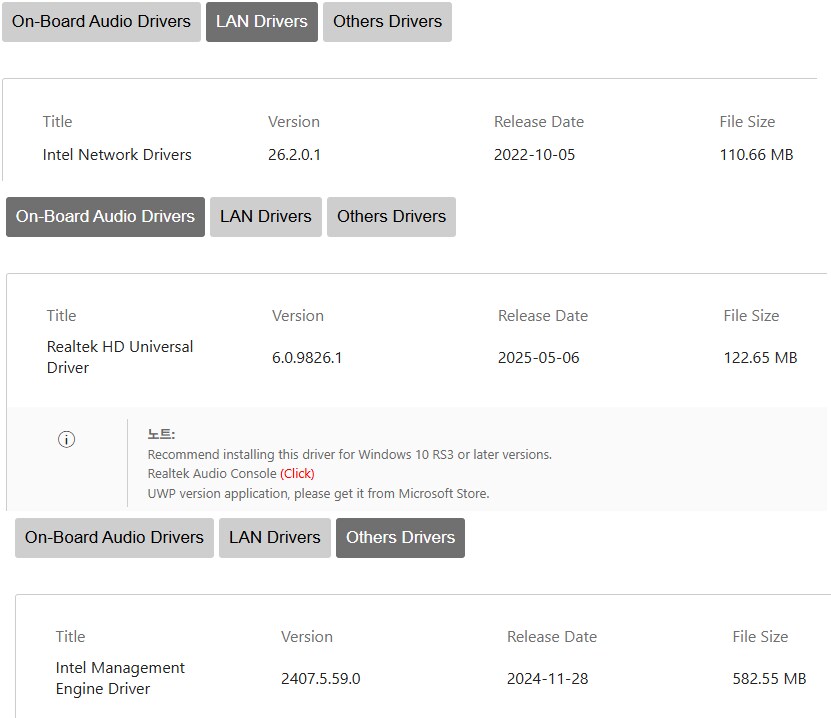Click the "Realtek HD Universal Driver" title
The height and width of the screenshot is (718, 831).
coord(120,357)
